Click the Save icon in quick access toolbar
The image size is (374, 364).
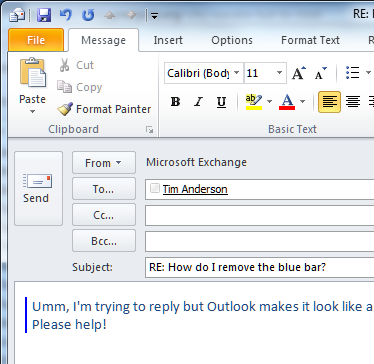[44, 15]
